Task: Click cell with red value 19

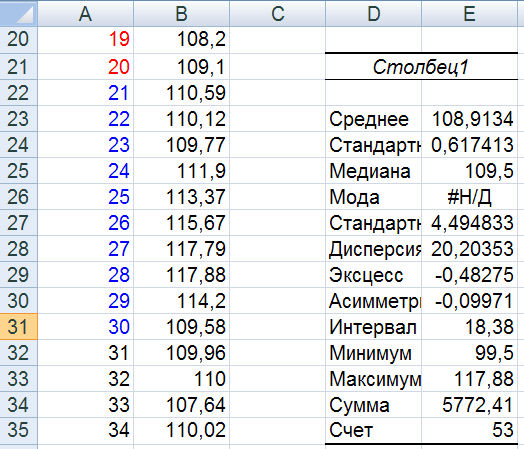Action: click(x=86, y=40)
